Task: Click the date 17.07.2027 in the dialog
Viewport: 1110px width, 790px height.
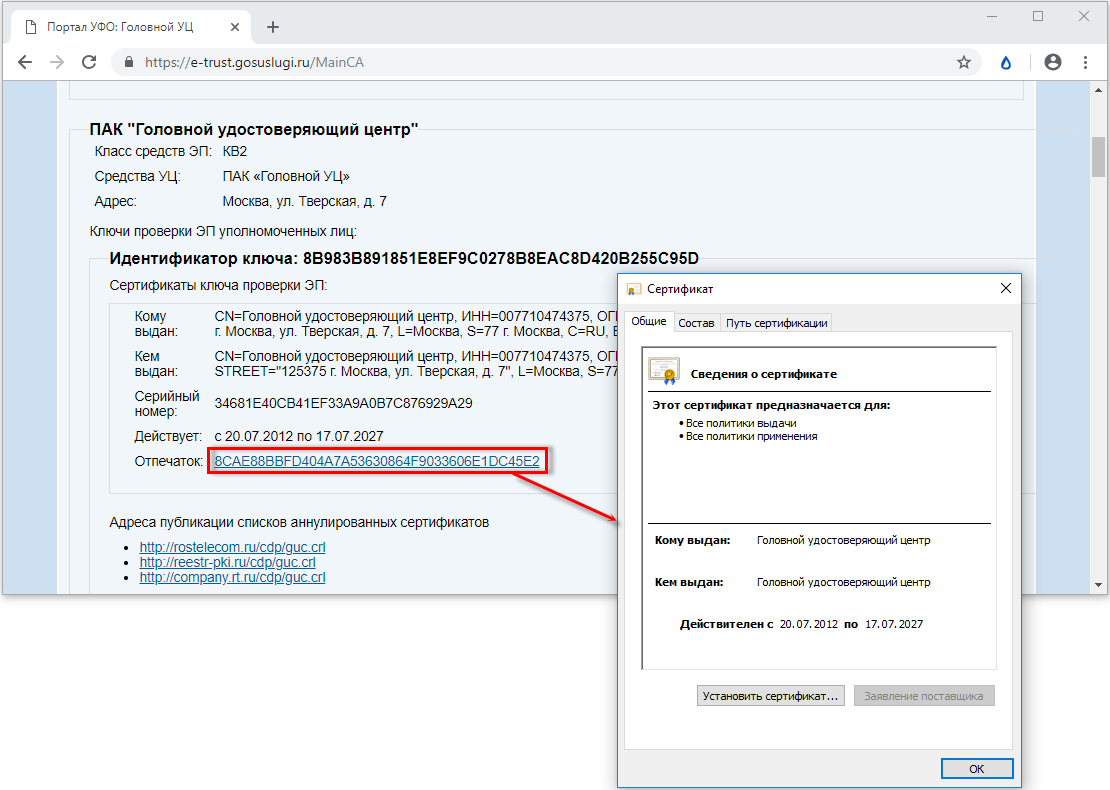Action: click(x=894, y=624)
